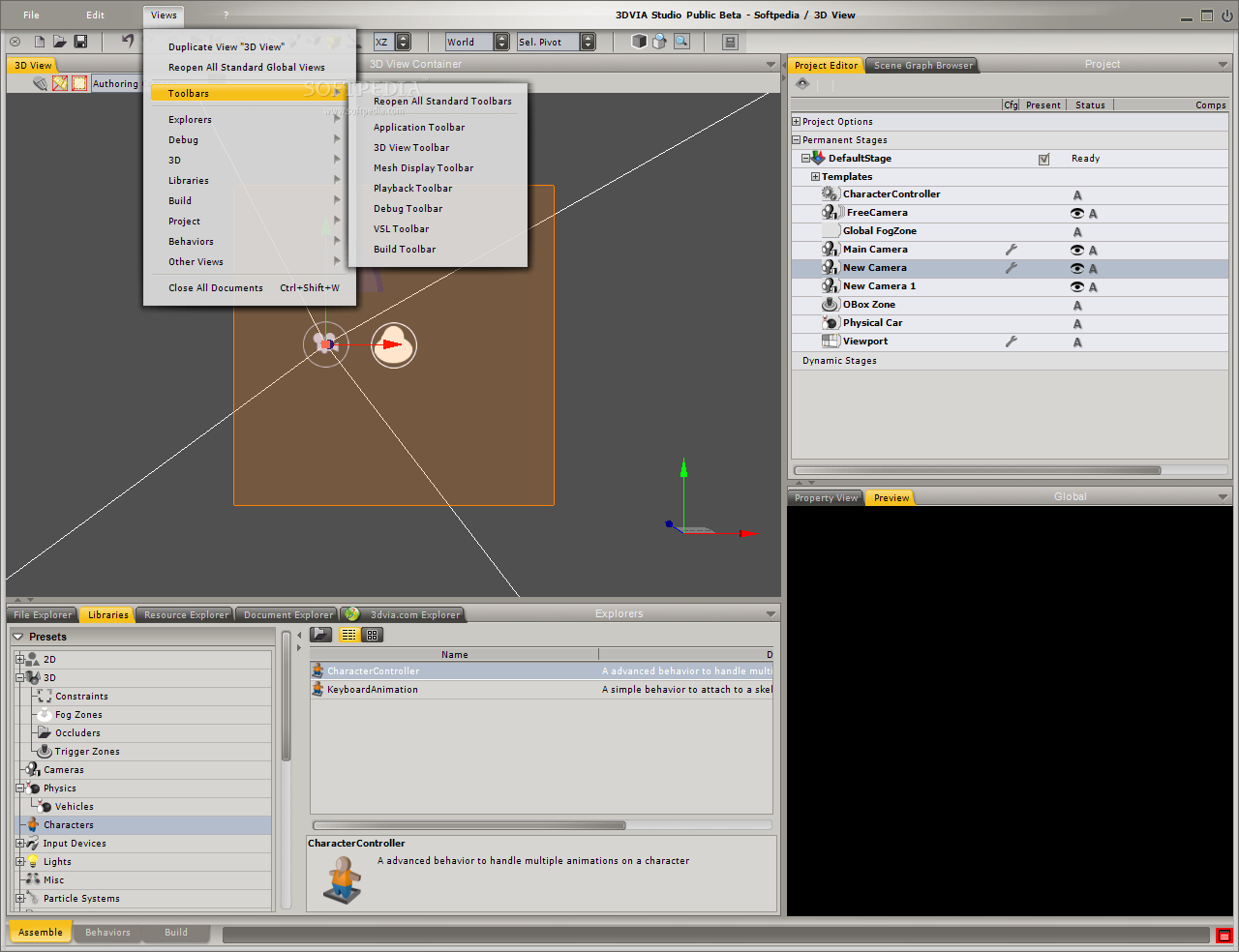Click the blue objects toolbar icon
Viewport: 1239px width, 952px height.
pyautogui.click(x=660, y=42)
